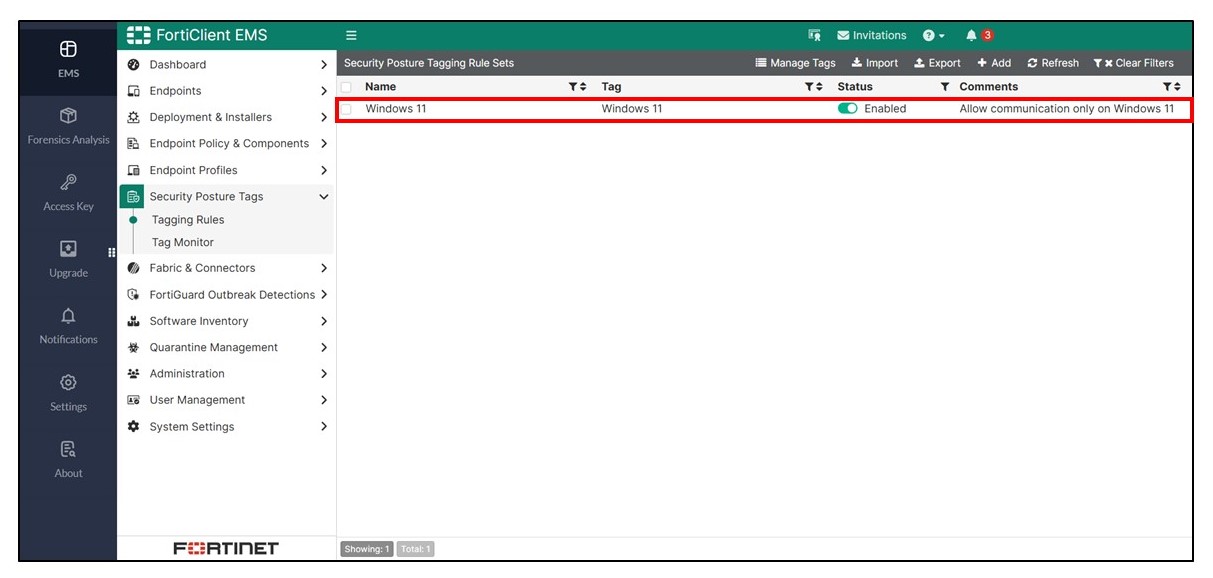This screenshot has width=1213, height=578.
Task: Open the notification bell showing 3 alerts
Action: coord(979,35)
